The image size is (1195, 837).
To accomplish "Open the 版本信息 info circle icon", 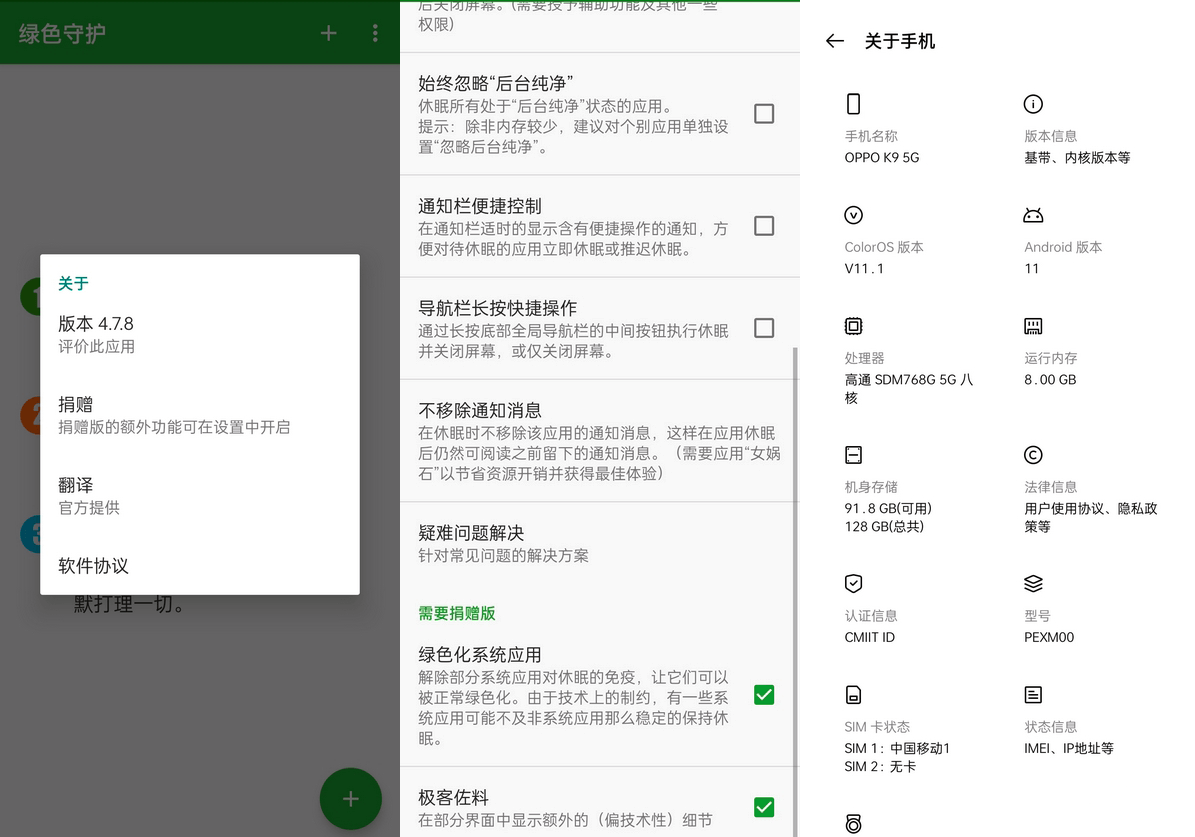I will coord(1033,104).
